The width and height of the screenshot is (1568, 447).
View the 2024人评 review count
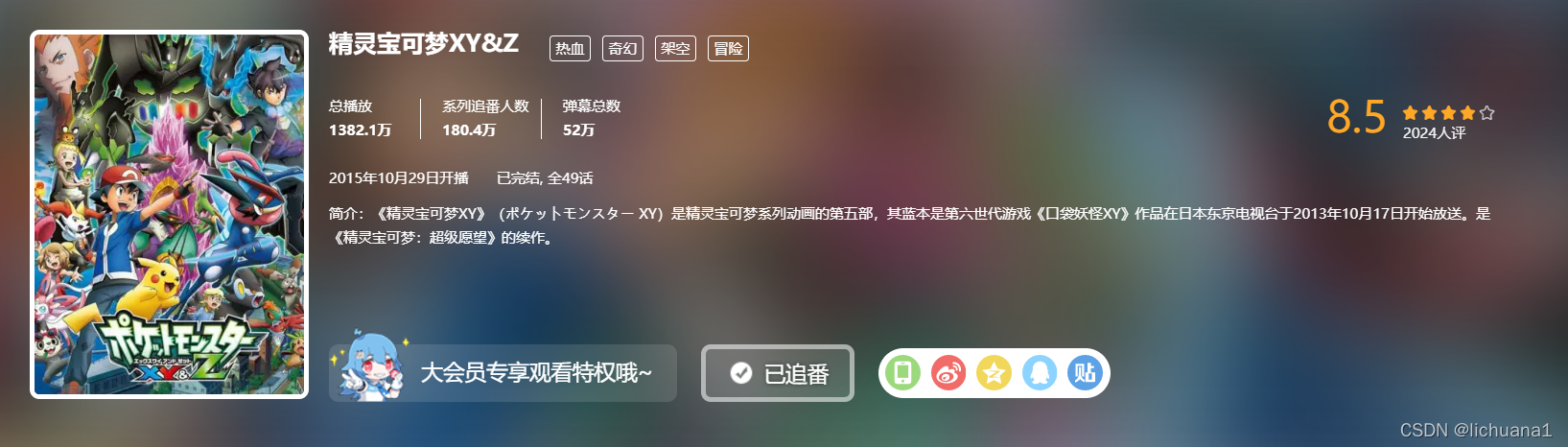[x=1434, y=133]
